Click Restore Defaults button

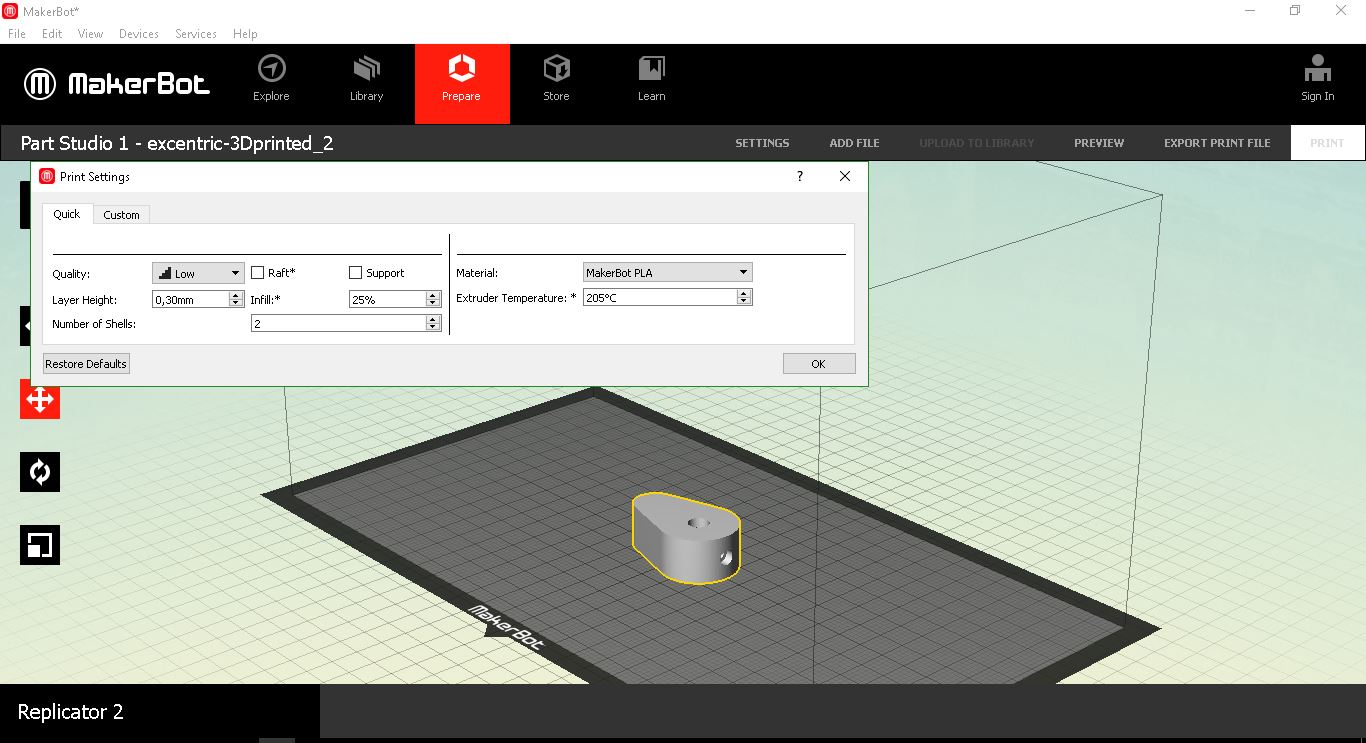pyautogui.click(x=86, y=364)
